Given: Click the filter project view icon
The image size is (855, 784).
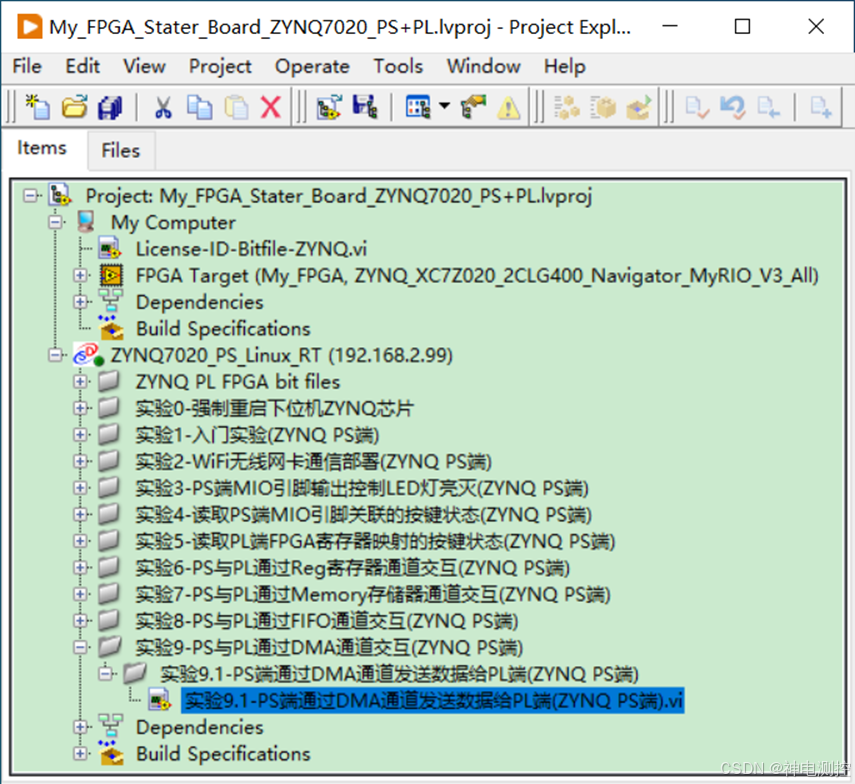Looking at the screenshot, I should point(418,106).
